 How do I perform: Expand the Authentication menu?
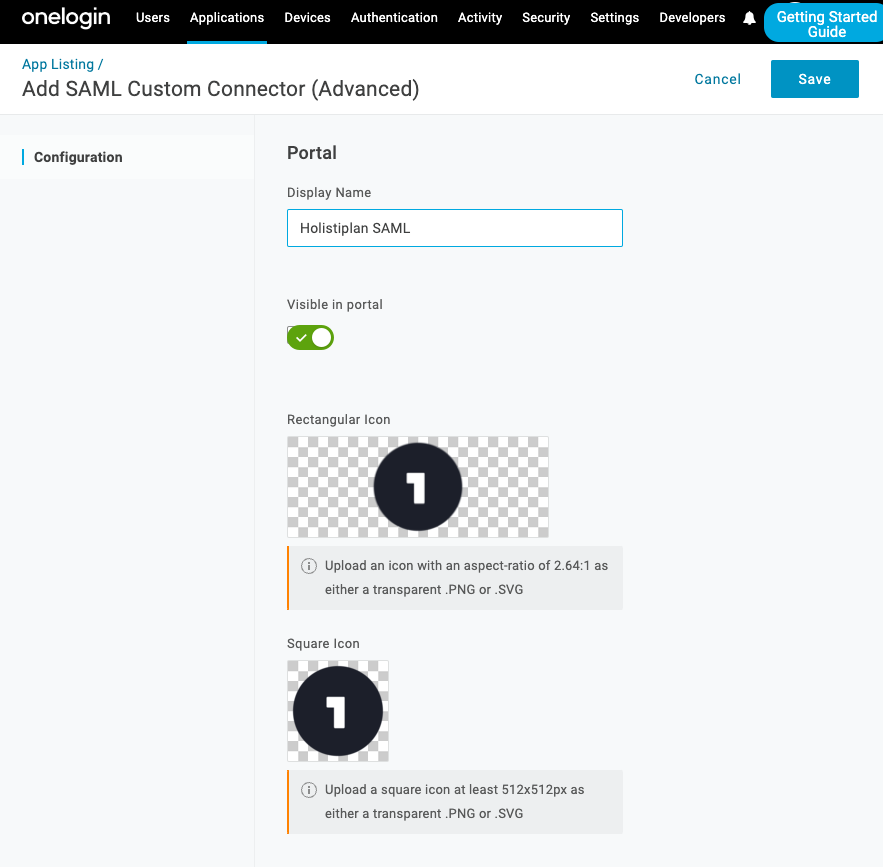point(394,18)
